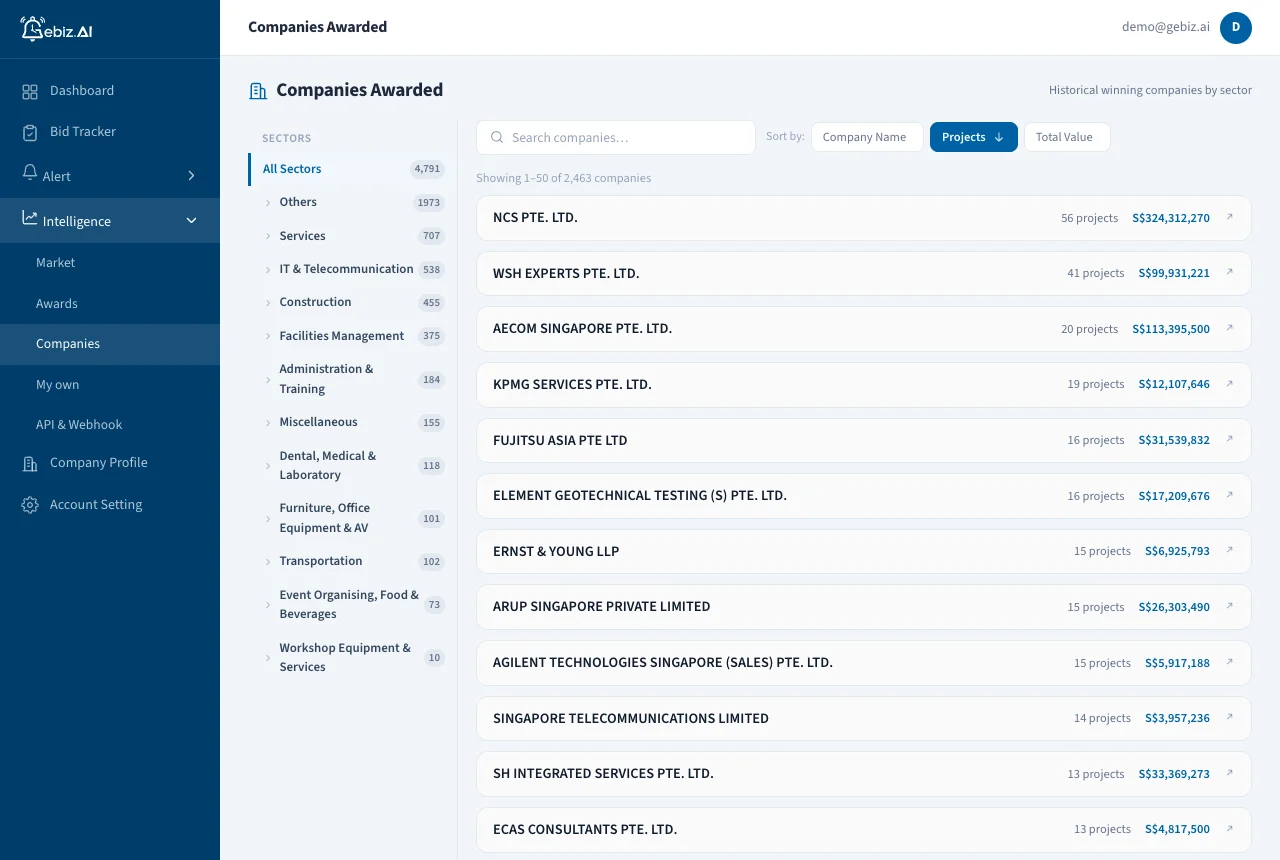Click the S$6,925,793 total value
Screen dimensions: 1280x860
coord(1177,551)
